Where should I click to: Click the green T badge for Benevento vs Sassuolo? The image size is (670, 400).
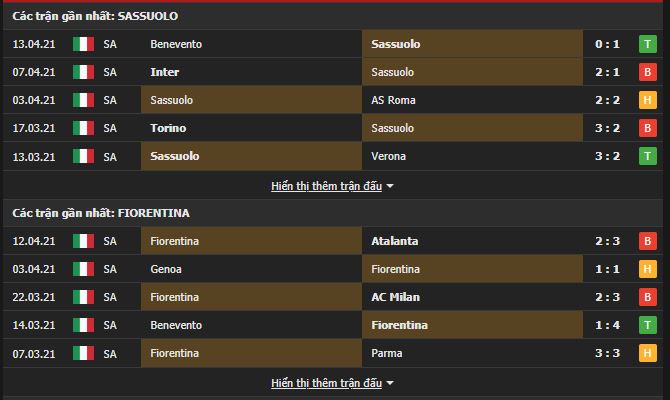point(647,44)
